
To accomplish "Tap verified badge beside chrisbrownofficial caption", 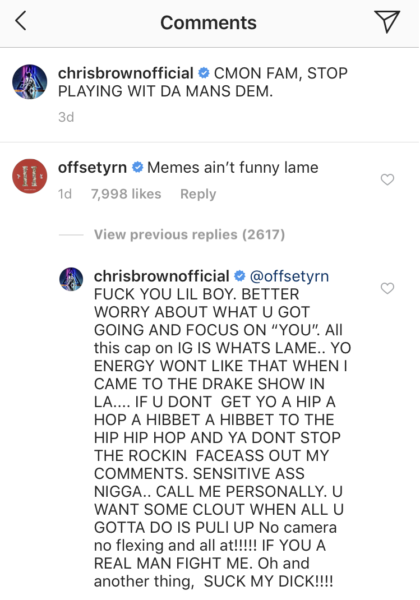I will [x=204, y=73].
